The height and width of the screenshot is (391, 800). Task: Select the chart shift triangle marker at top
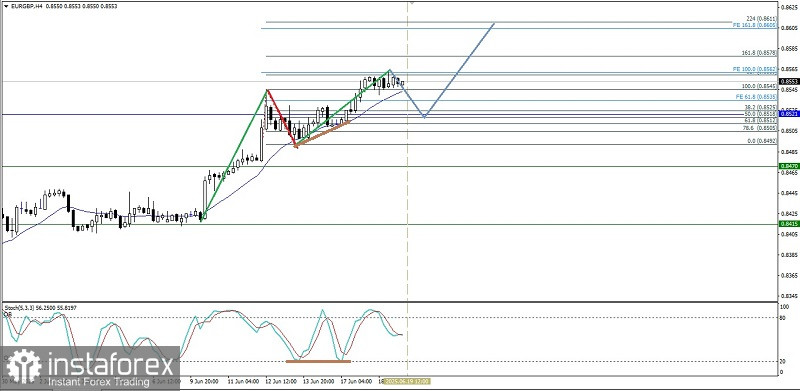pos(411,3)
